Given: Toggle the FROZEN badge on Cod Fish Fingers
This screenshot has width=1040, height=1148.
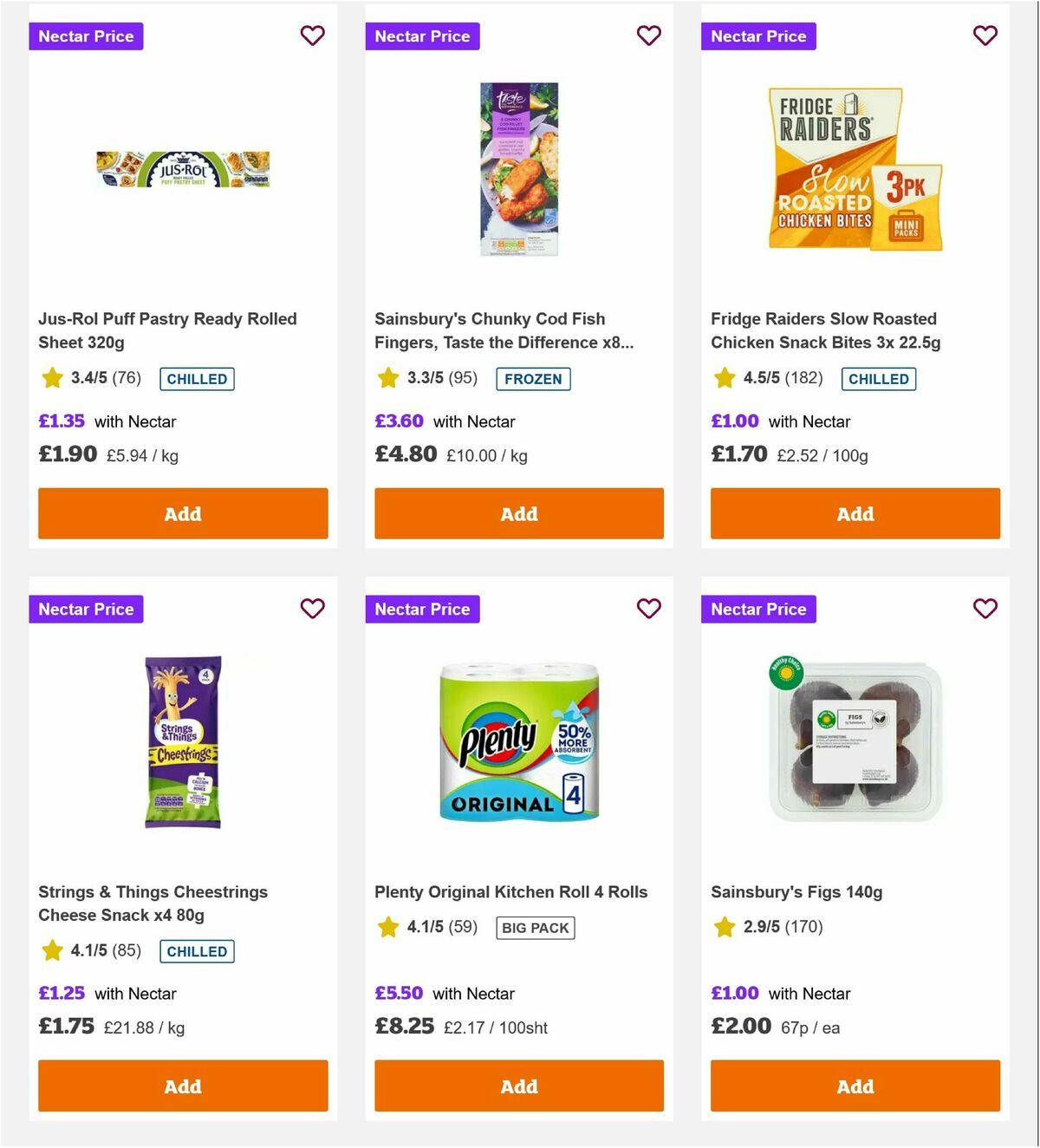Looking at the screenshot, I should coord(533,379).
